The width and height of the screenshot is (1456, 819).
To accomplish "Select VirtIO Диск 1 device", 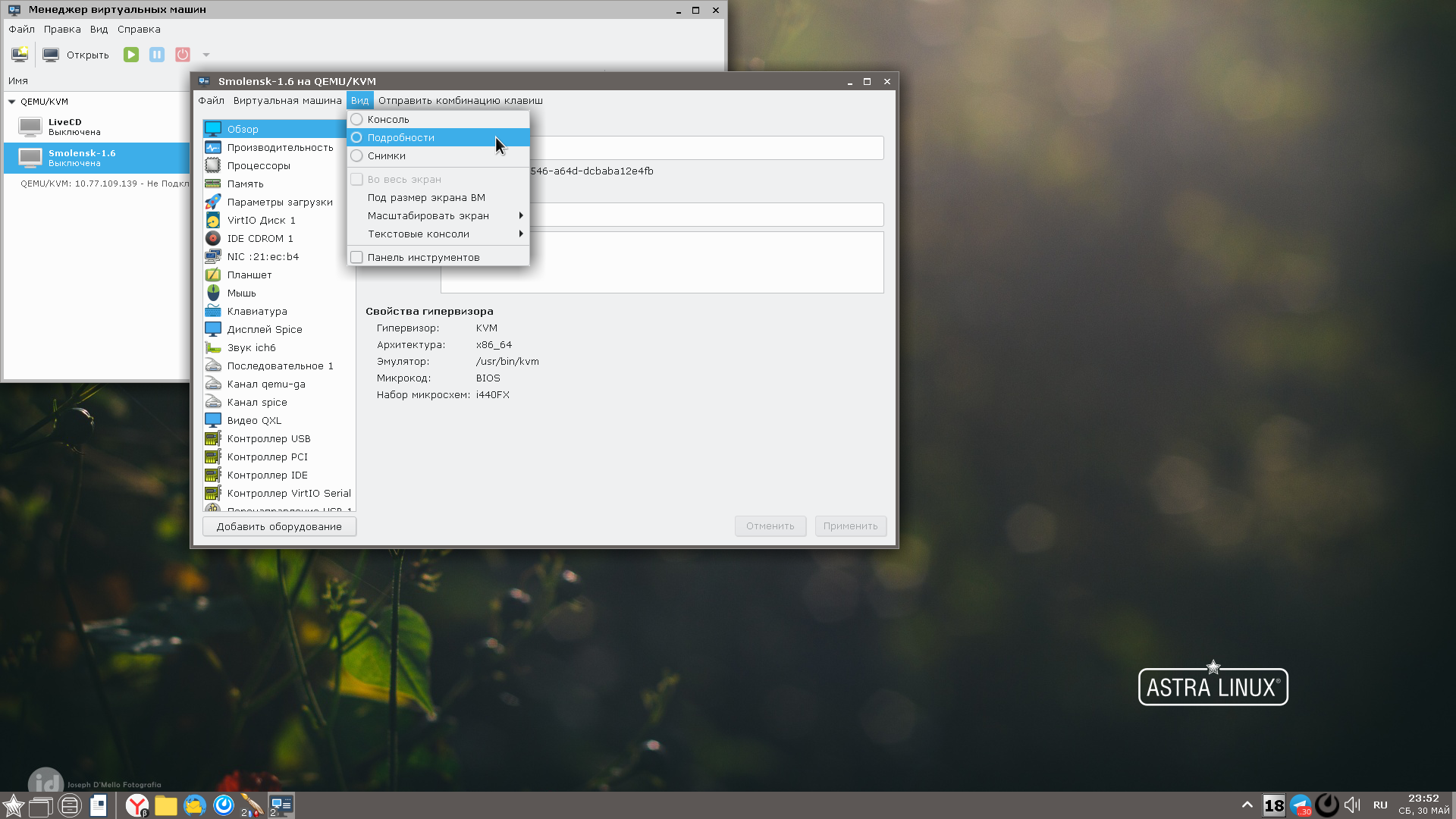I will click(279, 220).
